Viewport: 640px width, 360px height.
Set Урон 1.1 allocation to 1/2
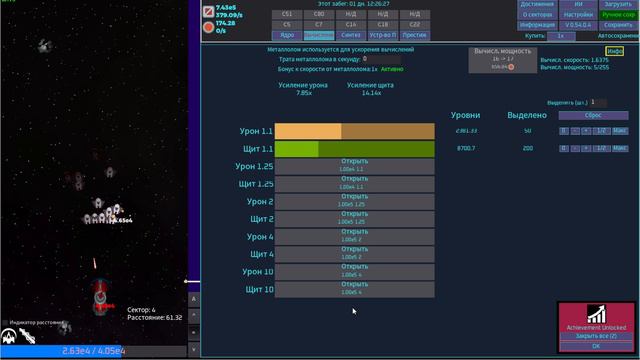pyautogui.click(x=601, y=131)
